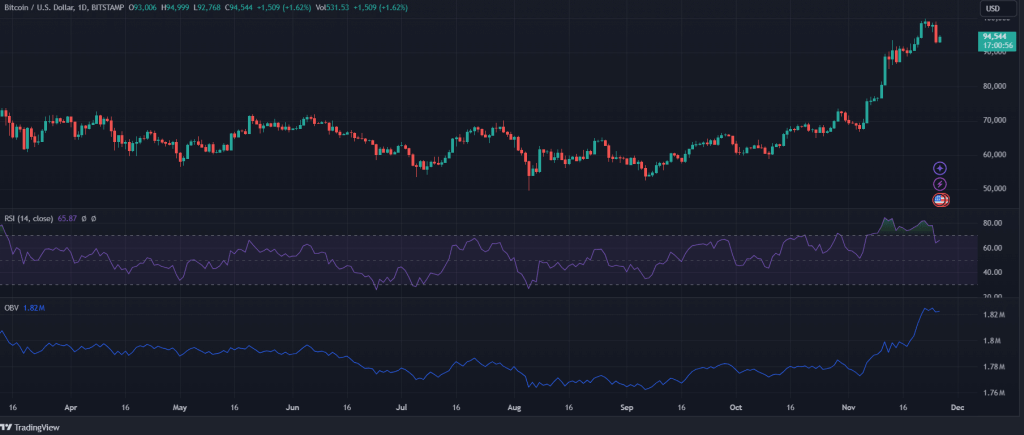
Task: Click the close price value C94,544
Action: pyautogui.click(x=236, y=7)
